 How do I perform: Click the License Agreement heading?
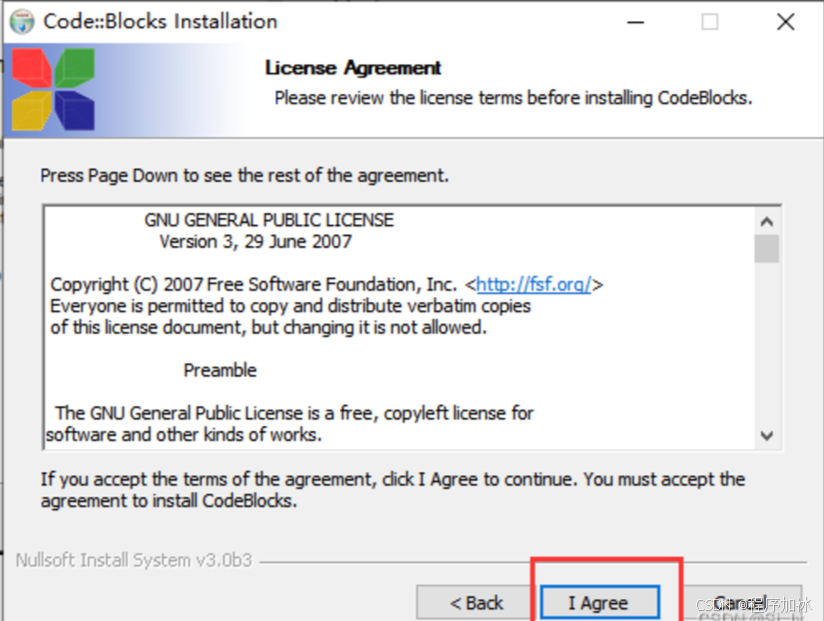351,68
